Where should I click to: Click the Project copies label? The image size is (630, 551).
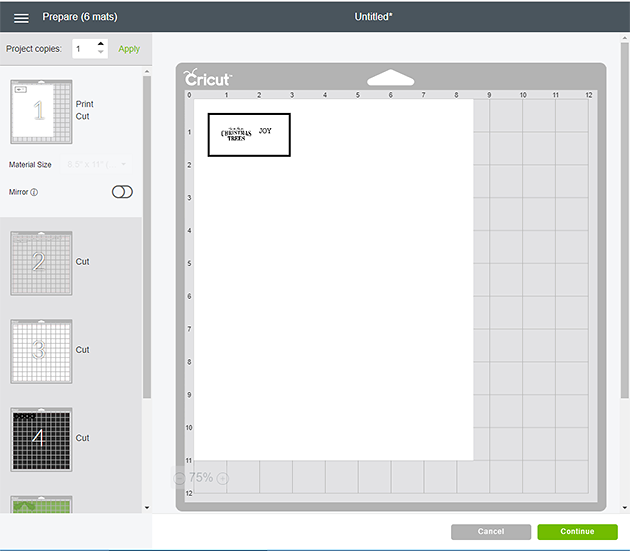click(34, 49)
